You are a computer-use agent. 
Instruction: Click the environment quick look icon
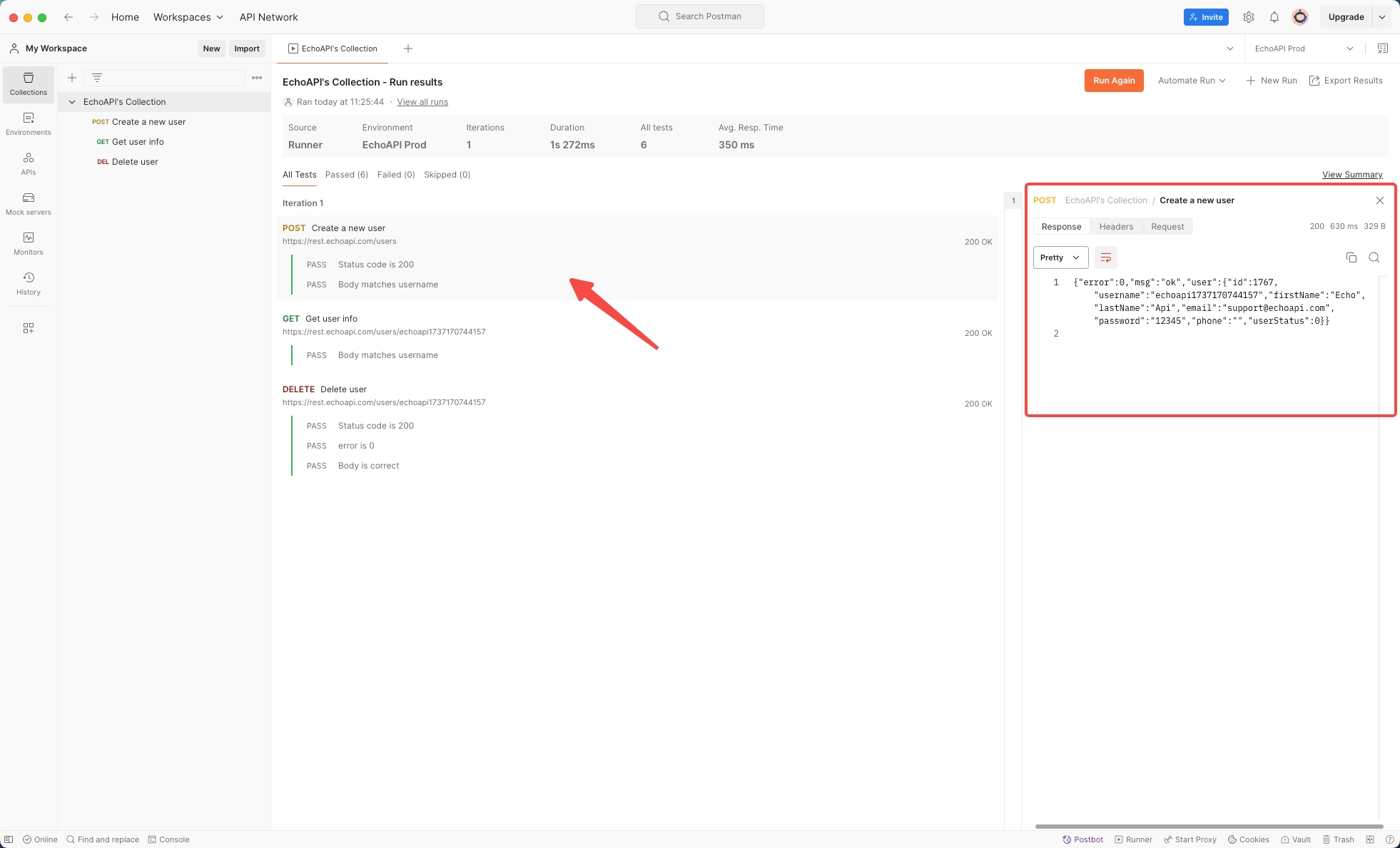tap(1383, 48)
